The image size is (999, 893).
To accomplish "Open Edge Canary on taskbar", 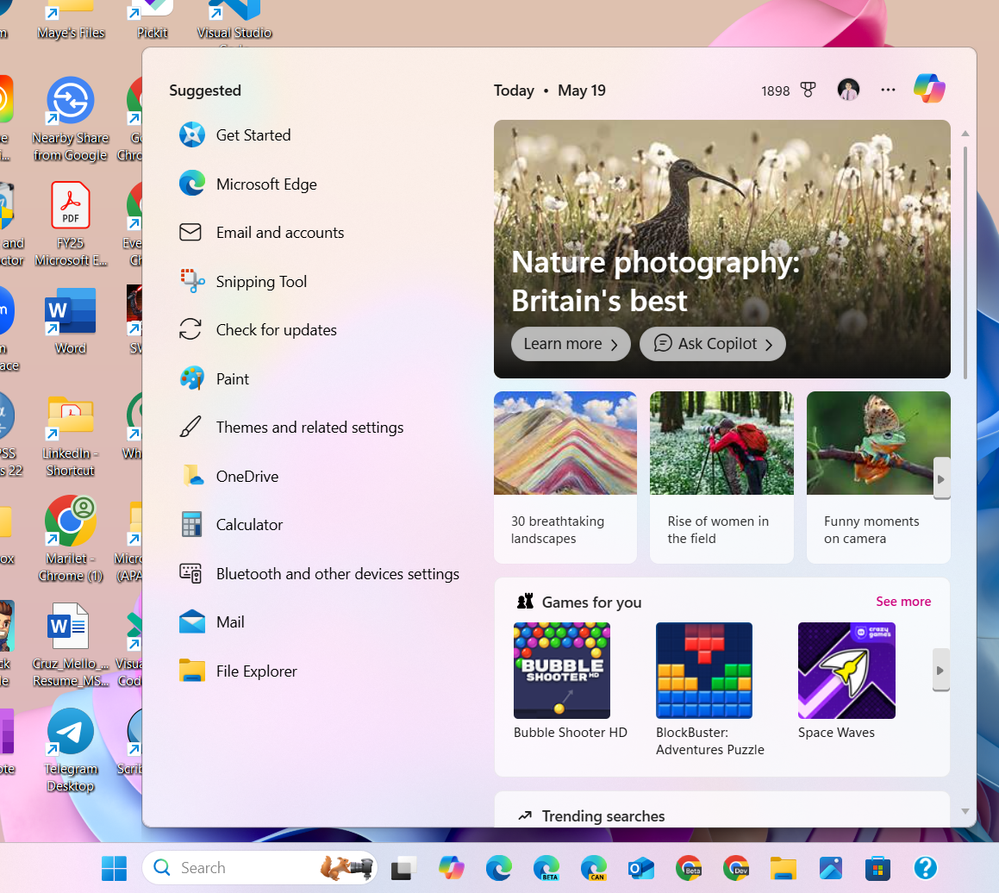I will pyautogui.click(x=593, y=868).
